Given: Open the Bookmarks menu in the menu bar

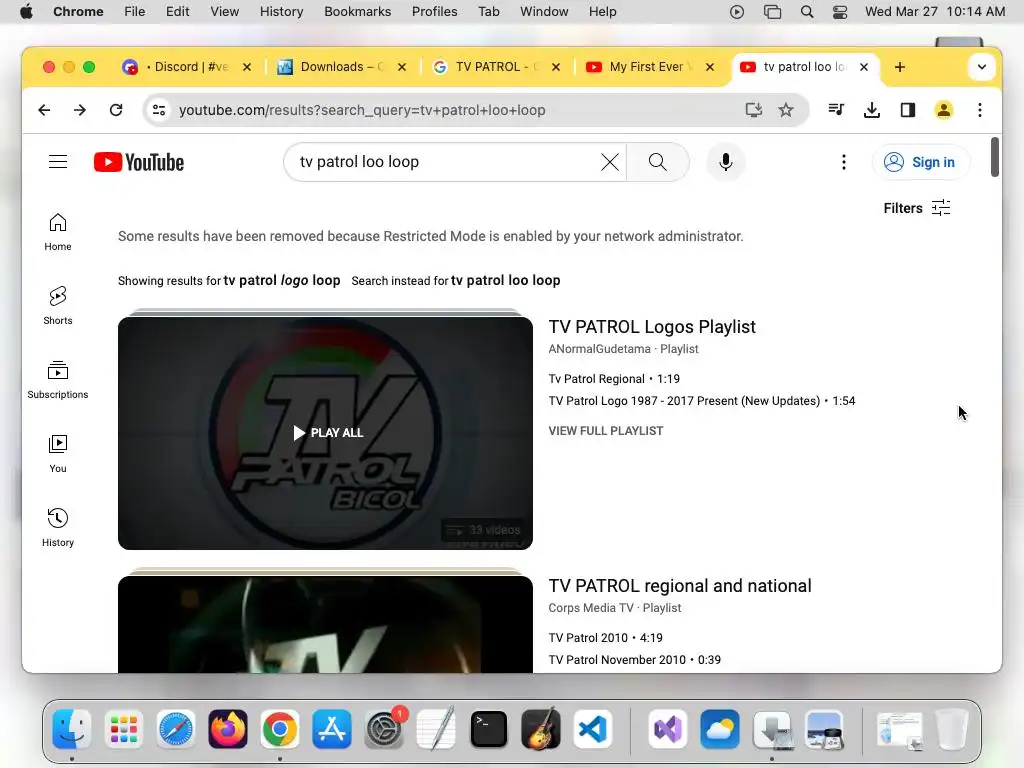Looking at the screenshot, I should click(x=357, y=12).
